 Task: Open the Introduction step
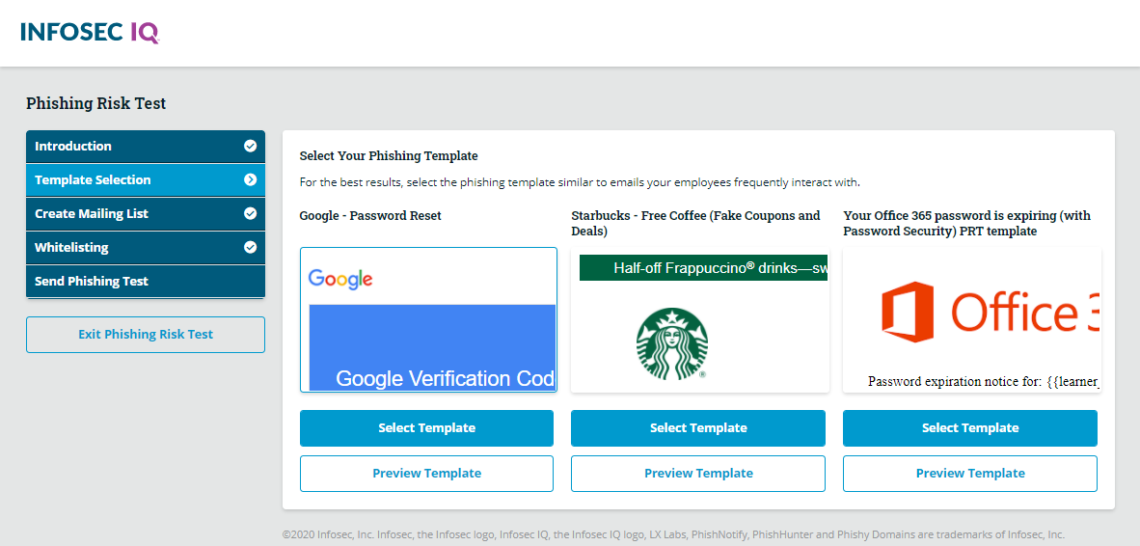[x=130, y=146]
